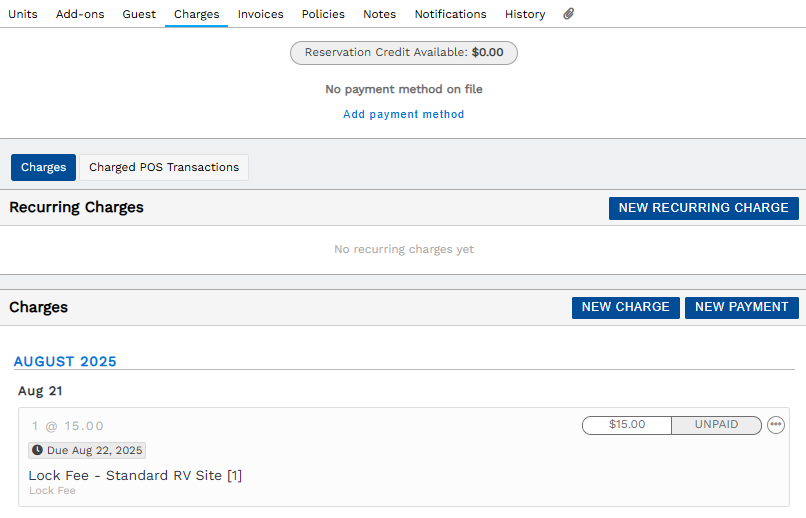806x518 pixels.
Task: Click the New Payment button
Action: coord(742,307)
